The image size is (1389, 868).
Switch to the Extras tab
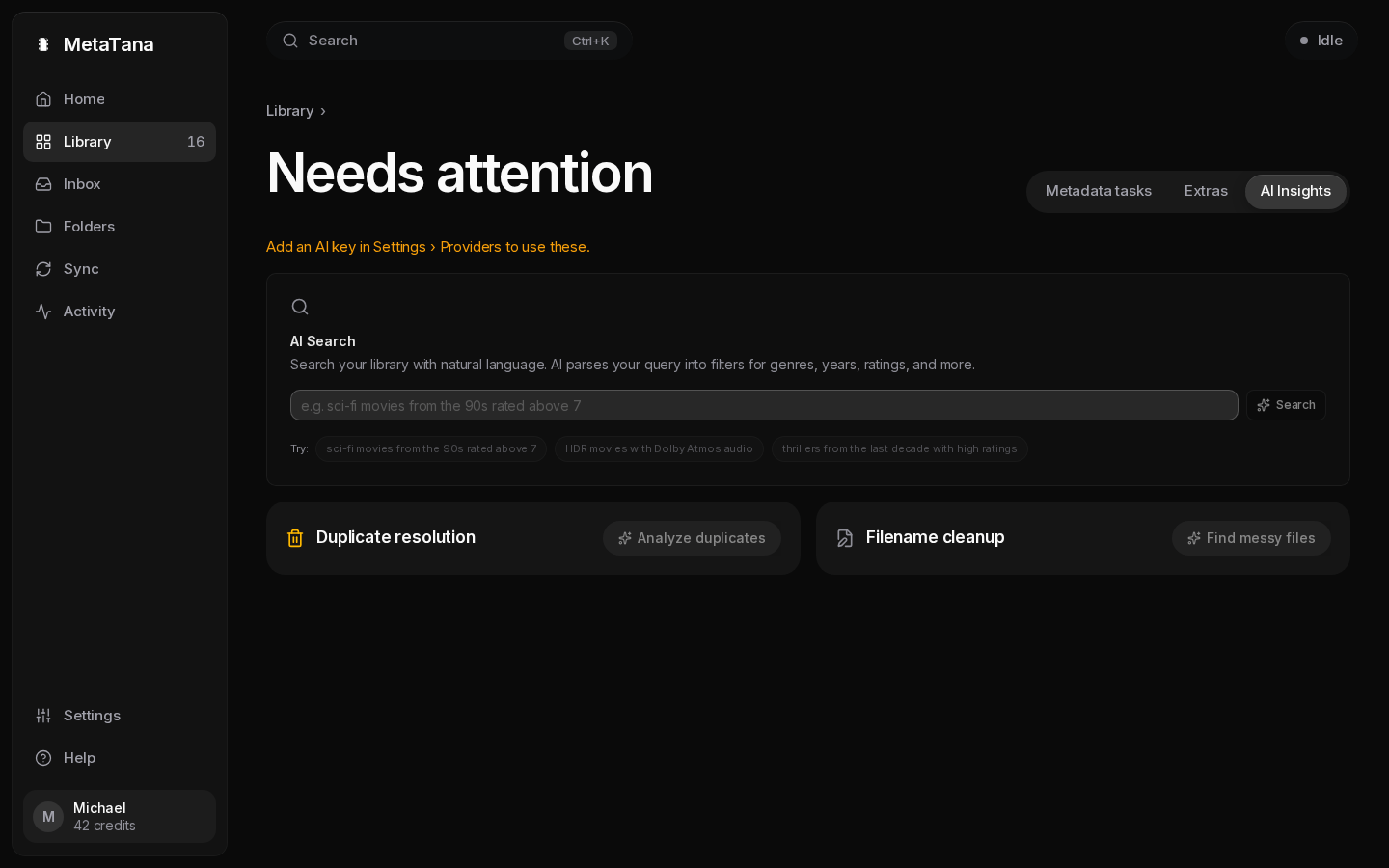click(x=1206, y=191)
